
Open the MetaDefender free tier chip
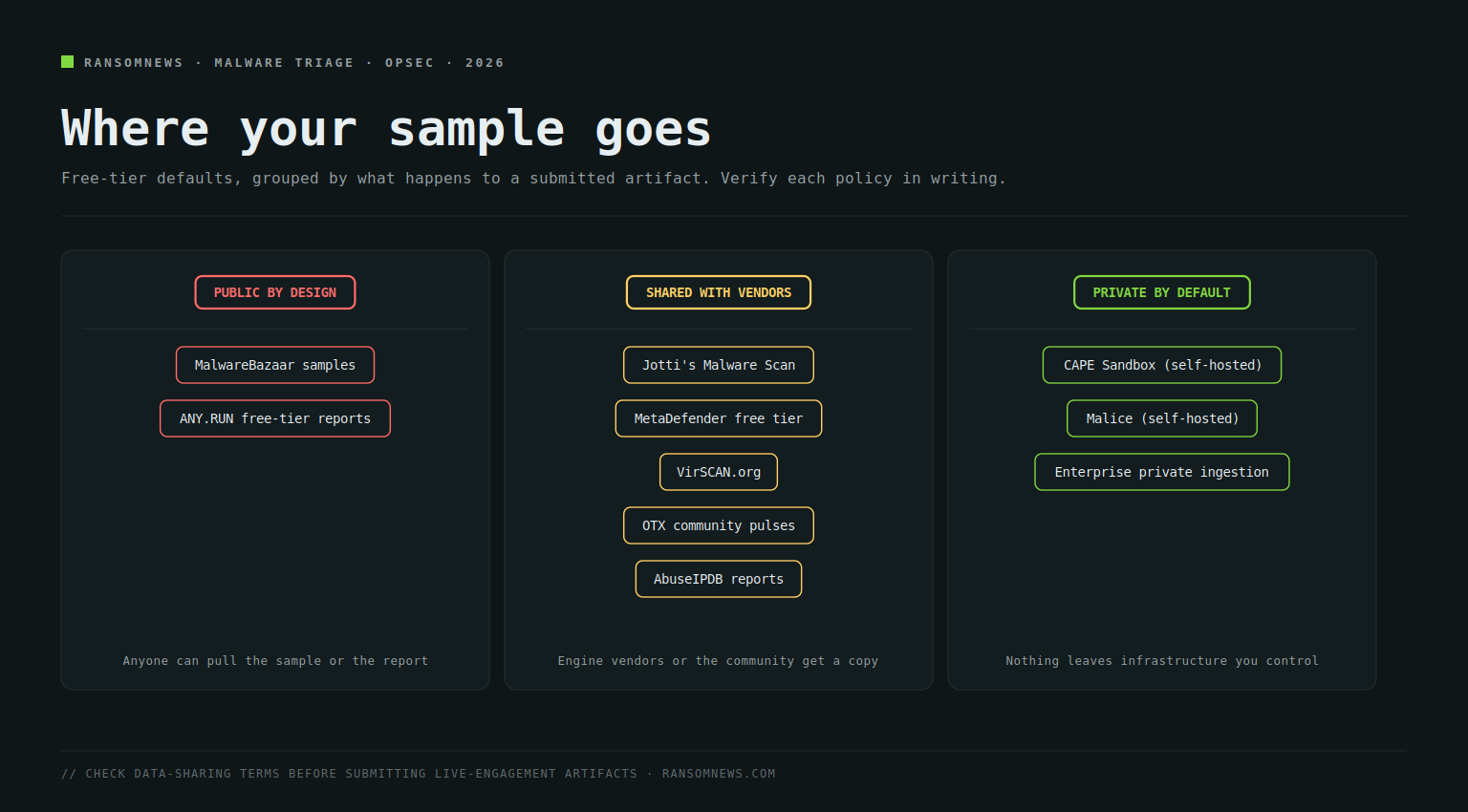tap(719, 418)
